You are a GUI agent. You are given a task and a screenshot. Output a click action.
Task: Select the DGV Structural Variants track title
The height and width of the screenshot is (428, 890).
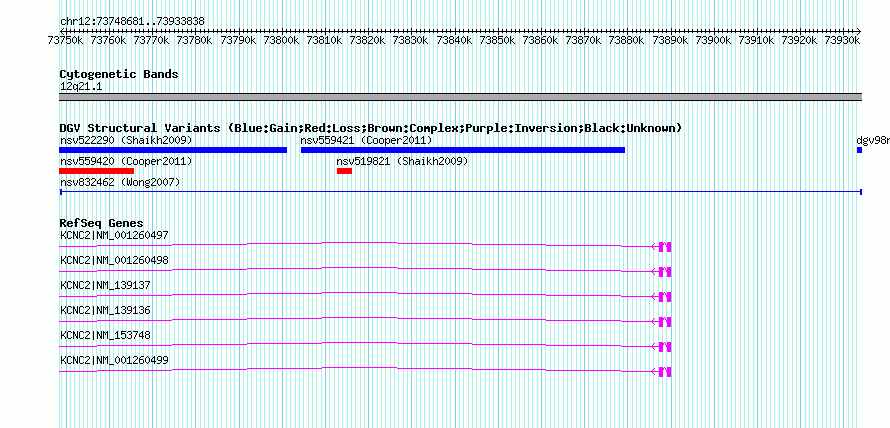(371, 128)
